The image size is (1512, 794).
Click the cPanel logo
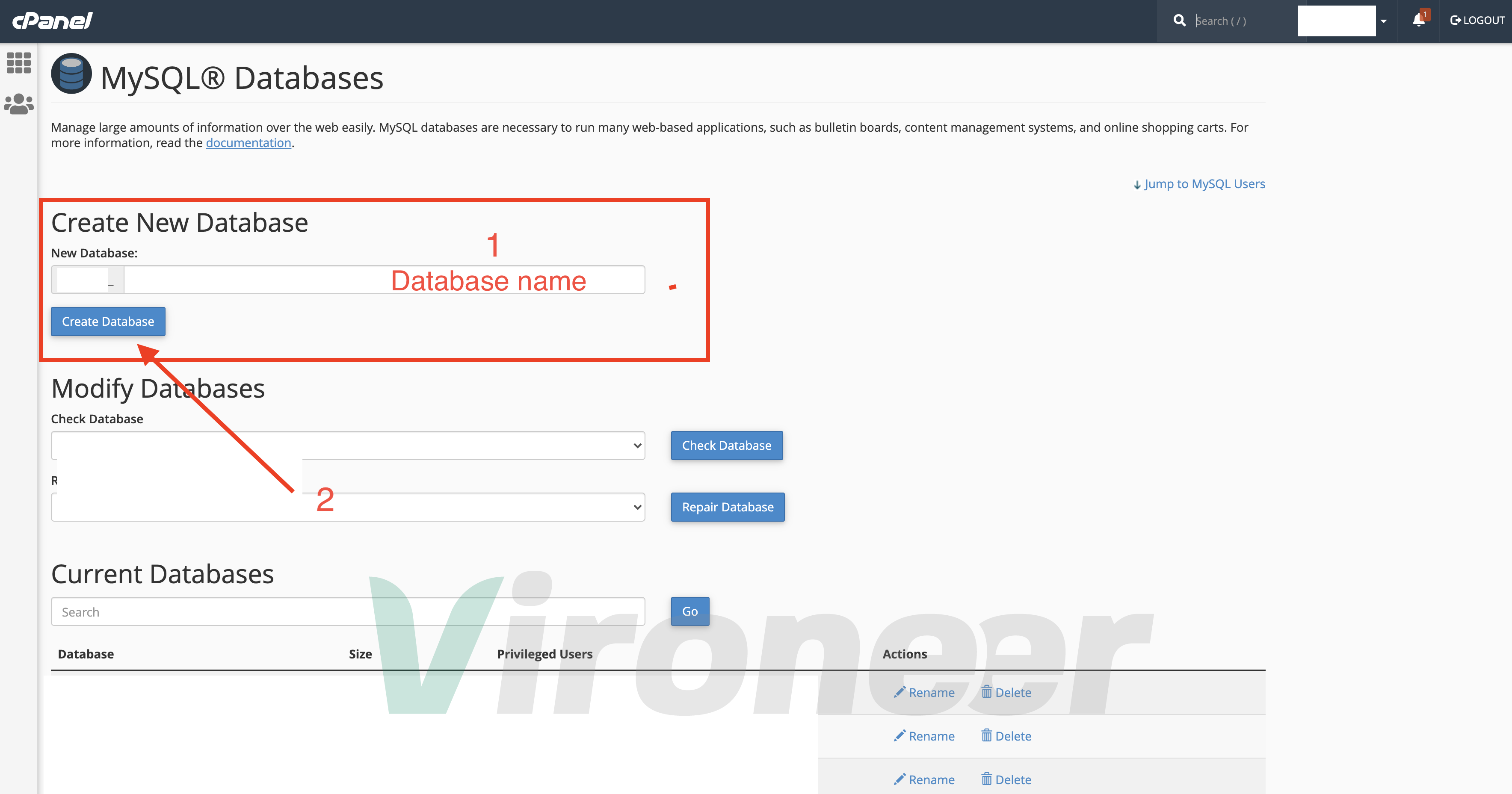tap(52, 21)
